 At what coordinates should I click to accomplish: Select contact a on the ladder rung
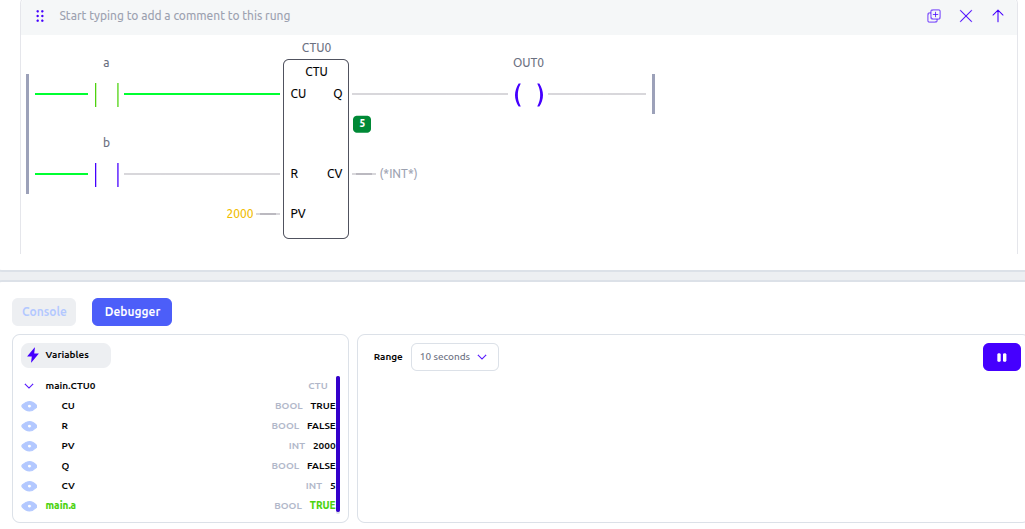coord(107,94)
